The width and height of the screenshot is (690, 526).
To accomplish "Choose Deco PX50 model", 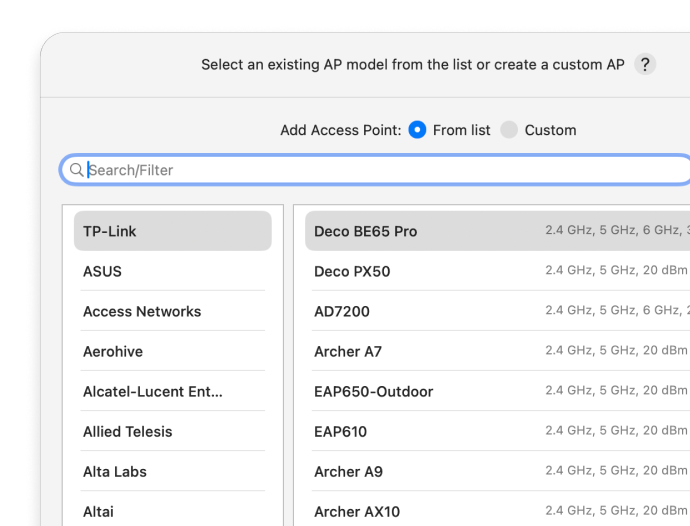I will (497, 271).
